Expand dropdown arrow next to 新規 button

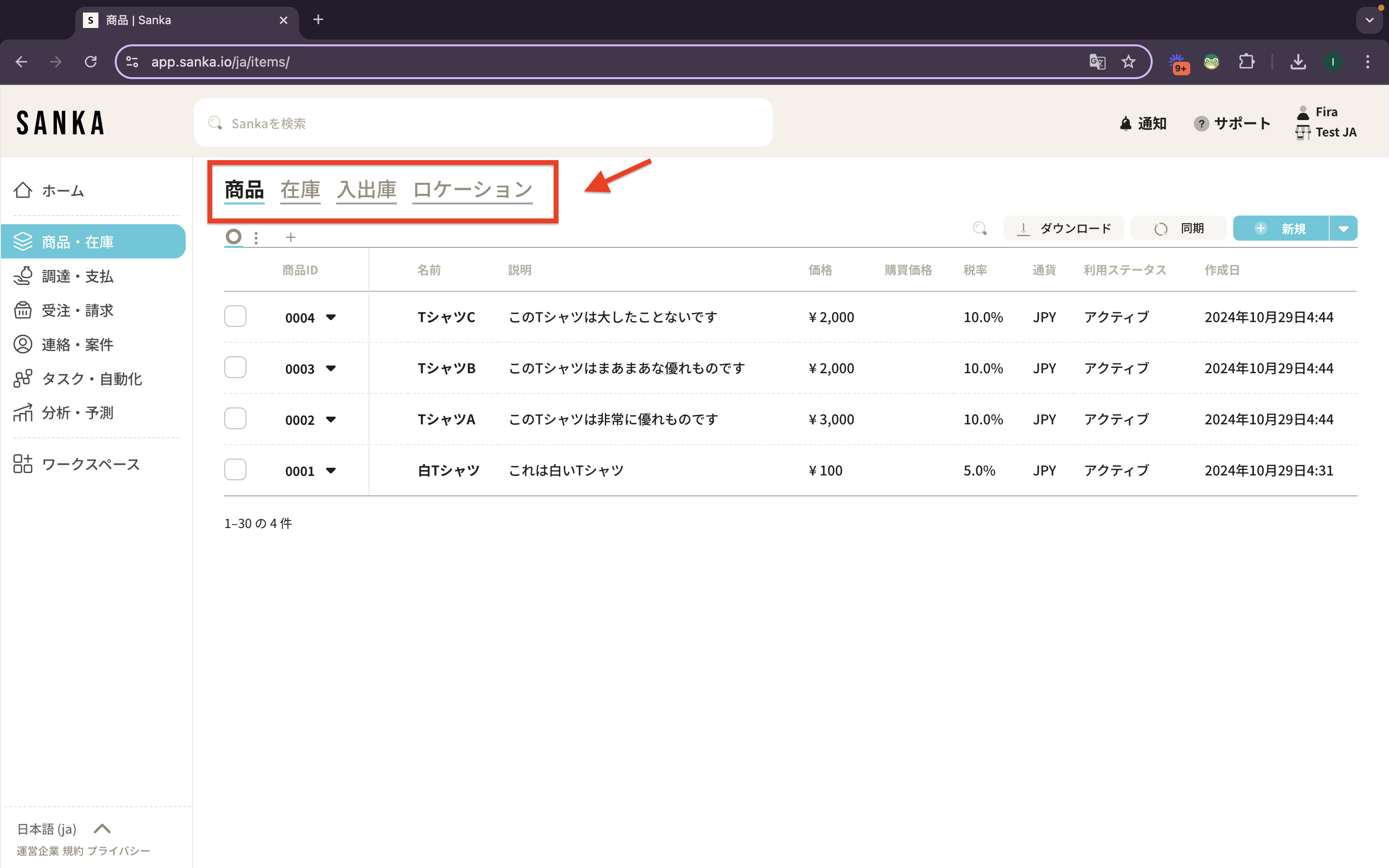tap(1343, 229)
